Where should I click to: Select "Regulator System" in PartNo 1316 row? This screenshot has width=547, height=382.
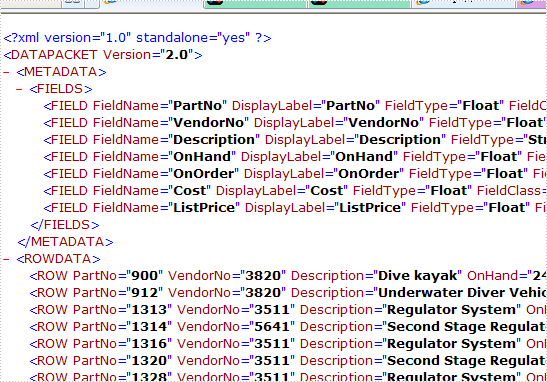(451, 345)
